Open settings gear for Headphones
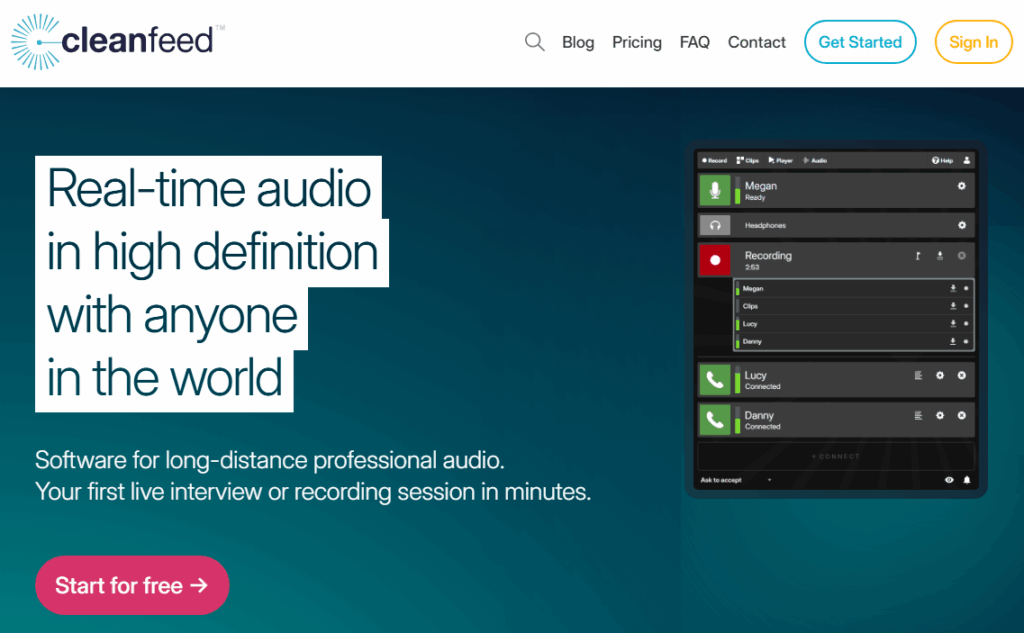Screen dimensions: 1024x633 961,225
